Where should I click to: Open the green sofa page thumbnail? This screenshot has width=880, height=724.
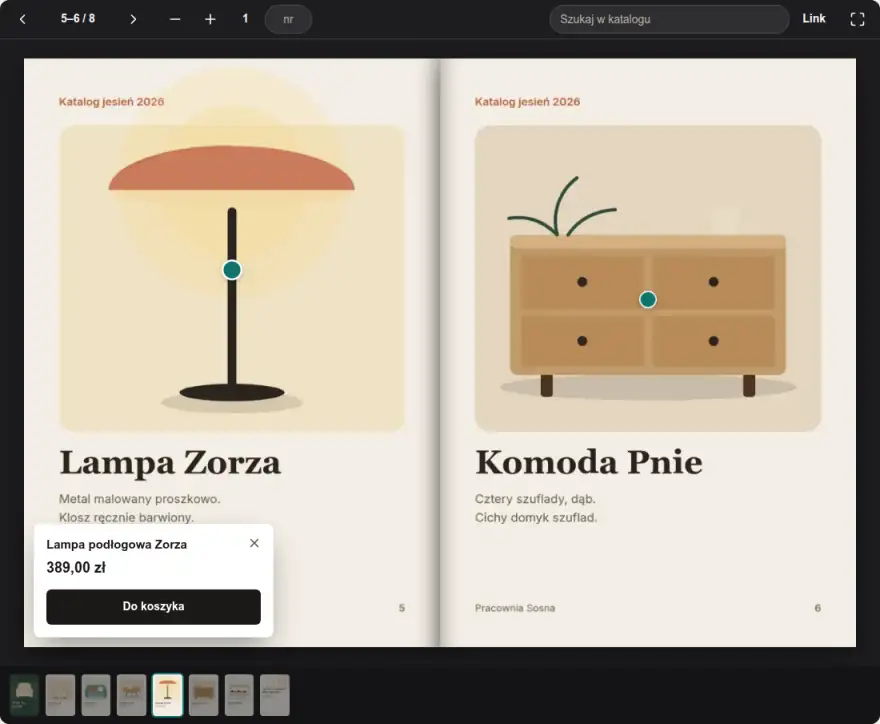[x=96, y=695]
